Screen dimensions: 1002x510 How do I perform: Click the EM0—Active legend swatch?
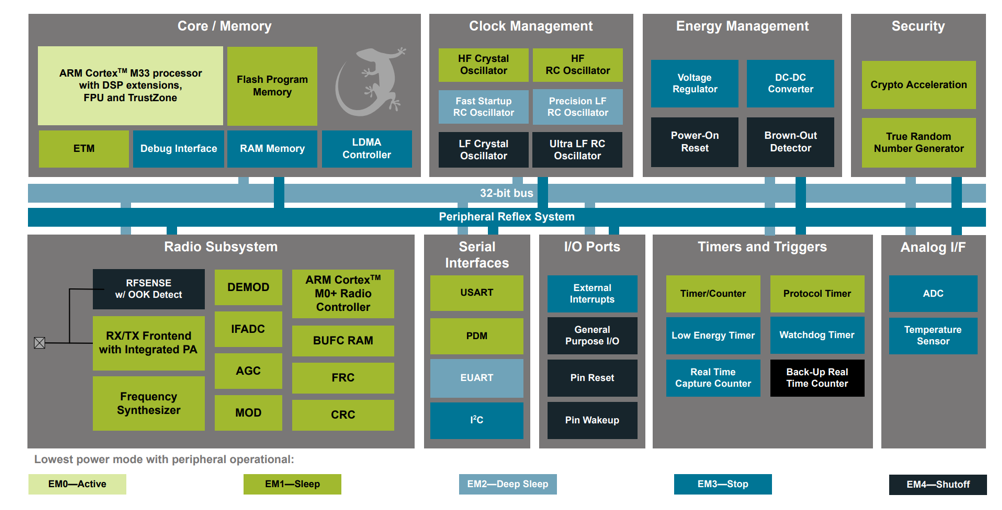77,485
